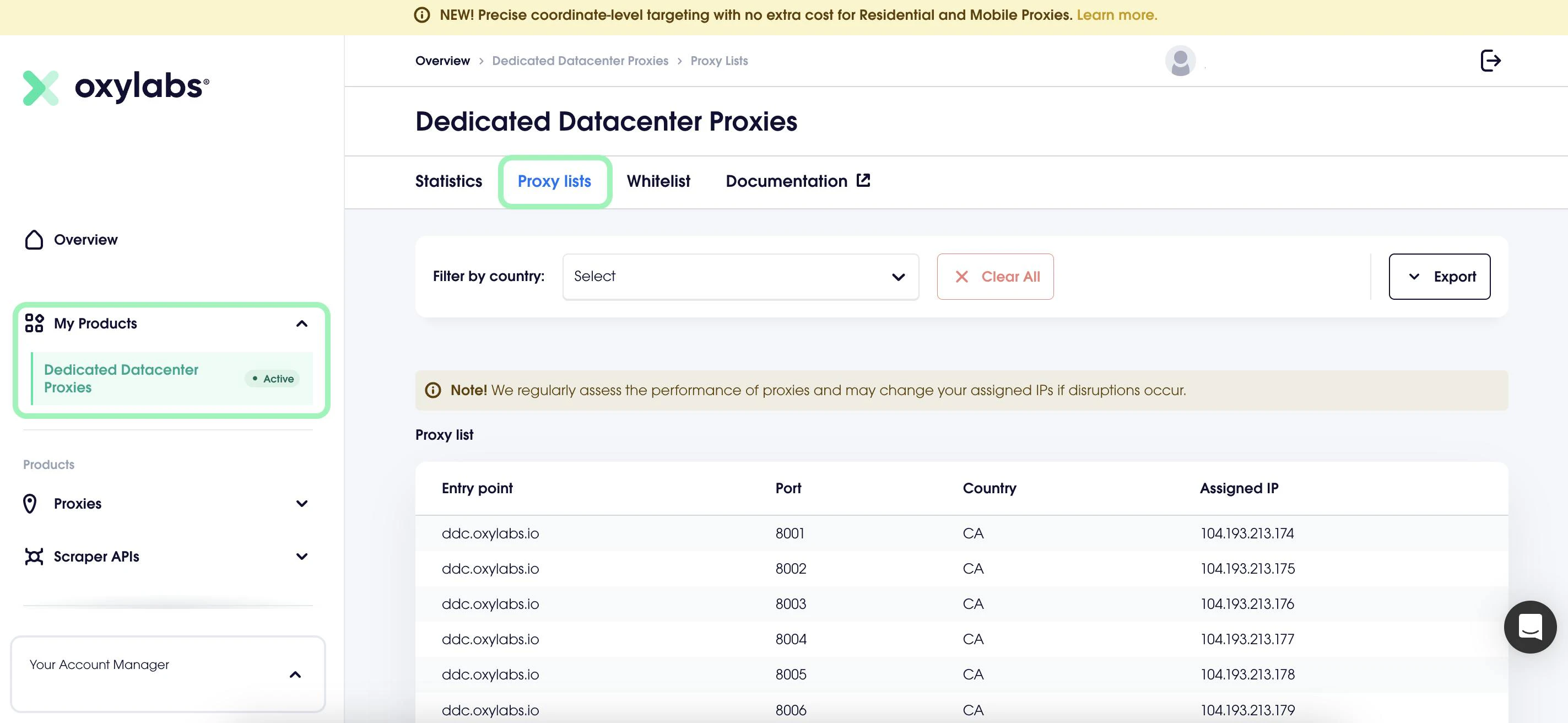Click the Dedicated Datacenter Proxies page title

pyautogui.click(x=606, y=121)
